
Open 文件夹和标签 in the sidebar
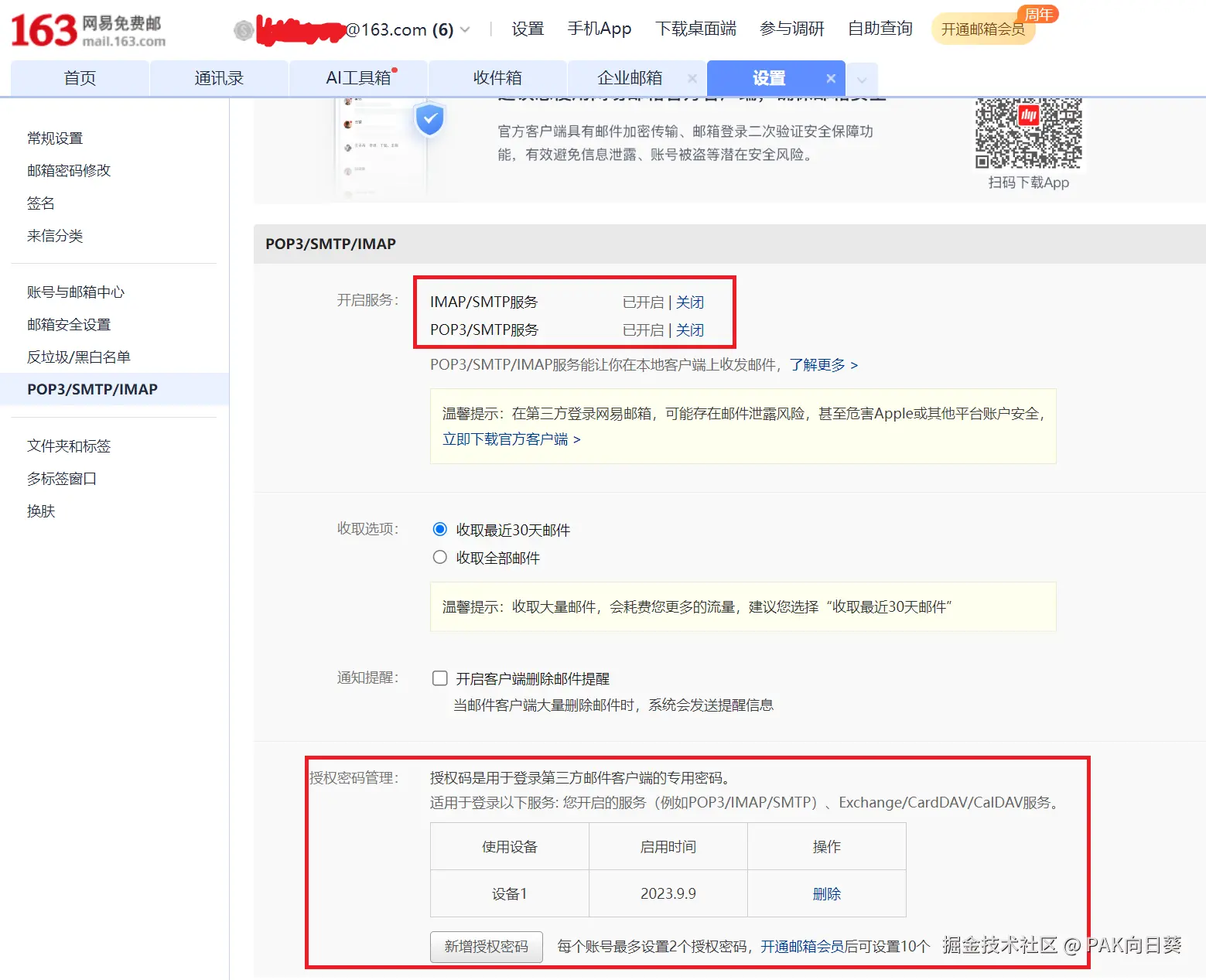[x=69, y=446]
